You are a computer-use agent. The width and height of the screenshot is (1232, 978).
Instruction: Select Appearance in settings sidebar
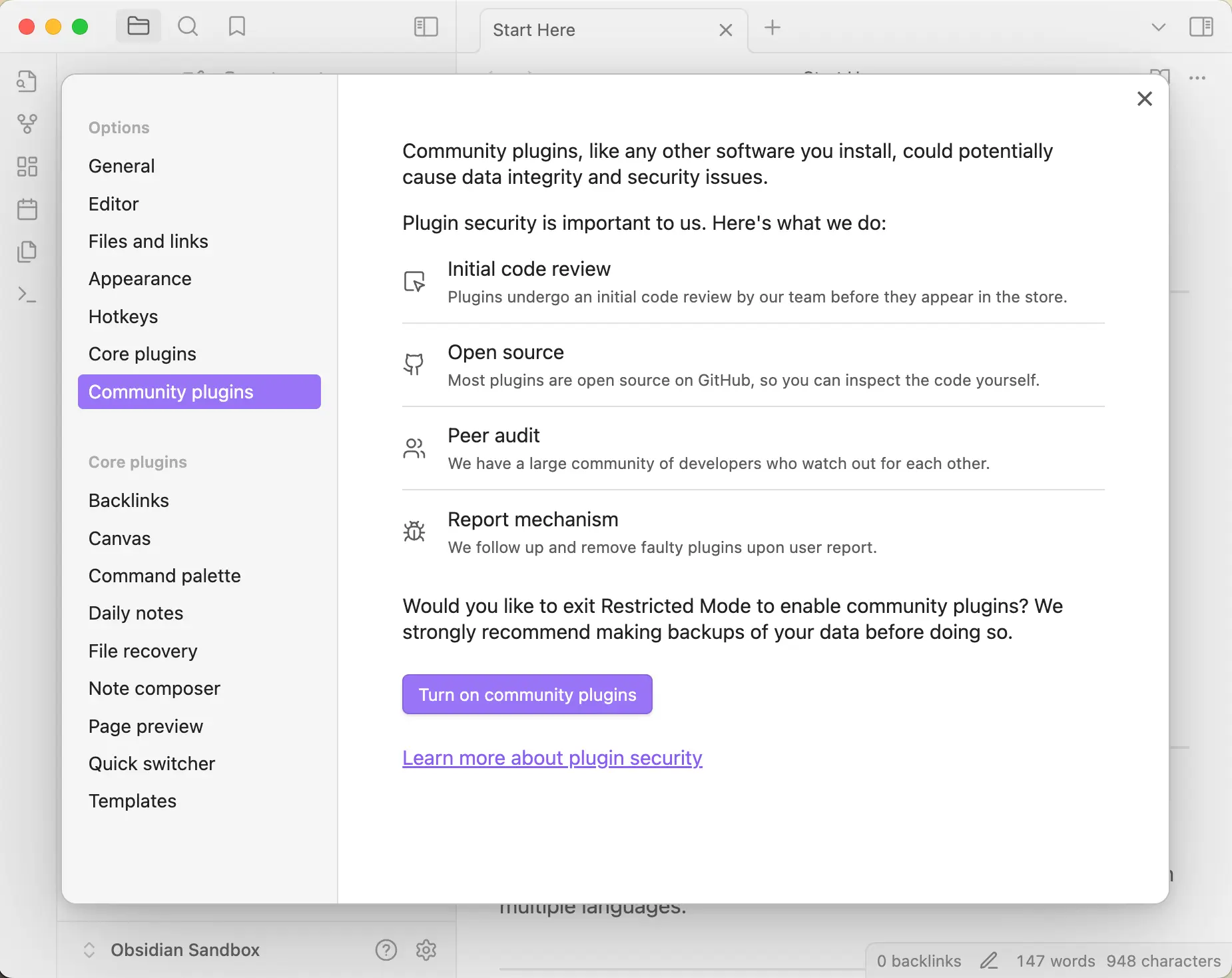[140, 278]
